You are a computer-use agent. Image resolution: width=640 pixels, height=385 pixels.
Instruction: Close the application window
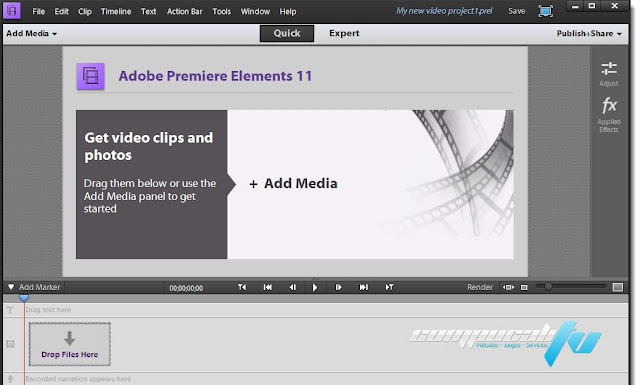(615, 6)
